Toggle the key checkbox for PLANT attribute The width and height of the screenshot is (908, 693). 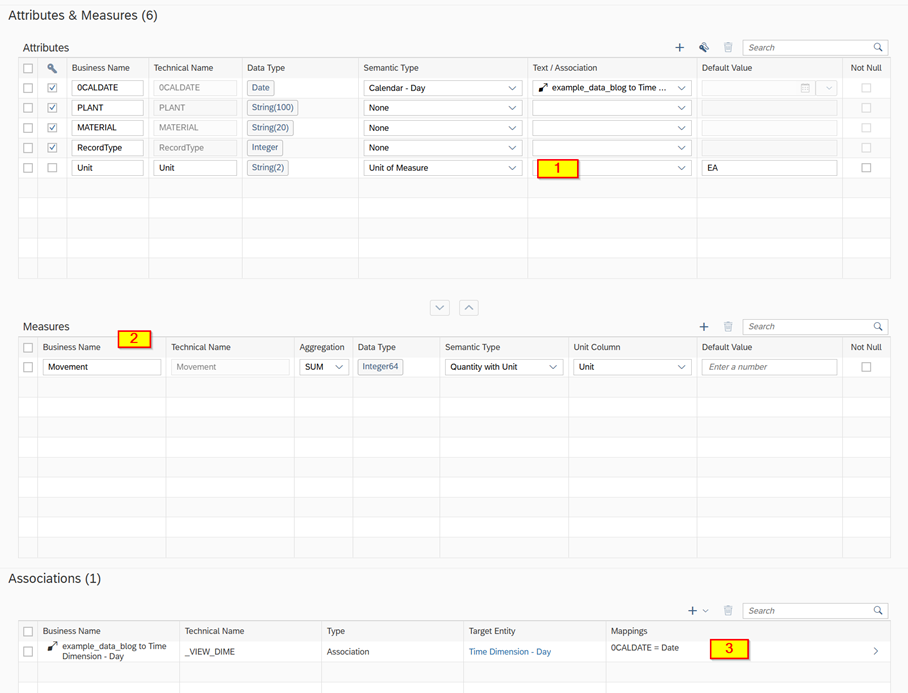coord(52,108)
